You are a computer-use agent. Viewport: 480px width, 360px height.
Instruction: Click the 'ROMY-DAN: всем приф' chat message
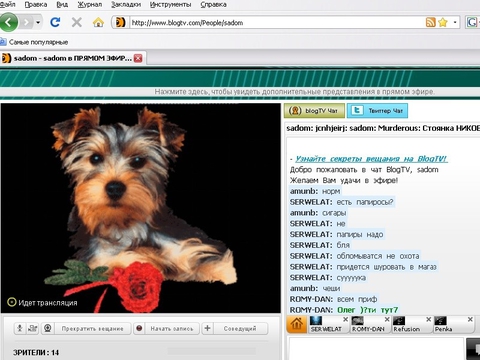(x=334, y=299)
